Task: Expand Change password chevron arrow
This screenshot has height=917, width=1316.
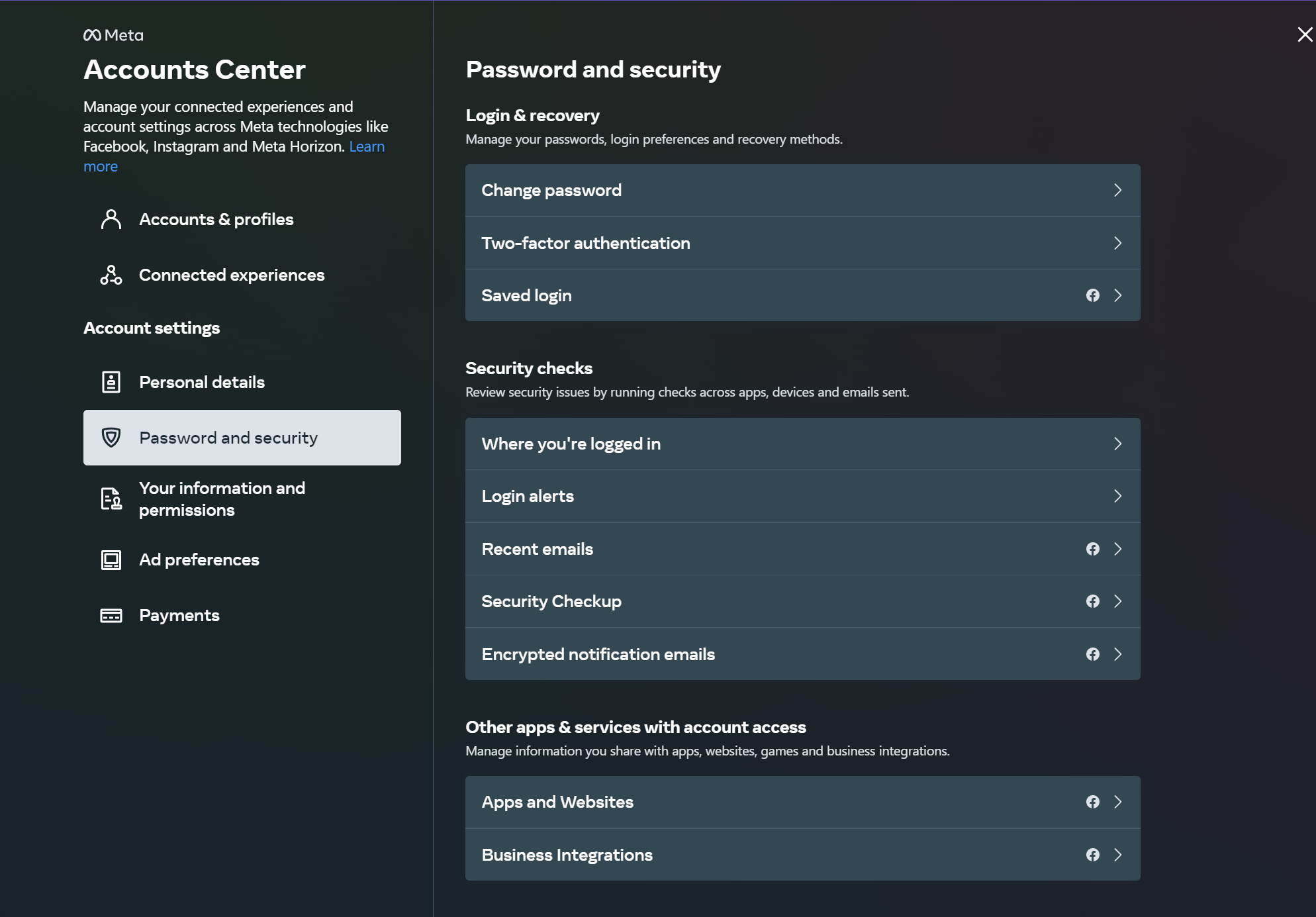Action: coord(1118,190)
